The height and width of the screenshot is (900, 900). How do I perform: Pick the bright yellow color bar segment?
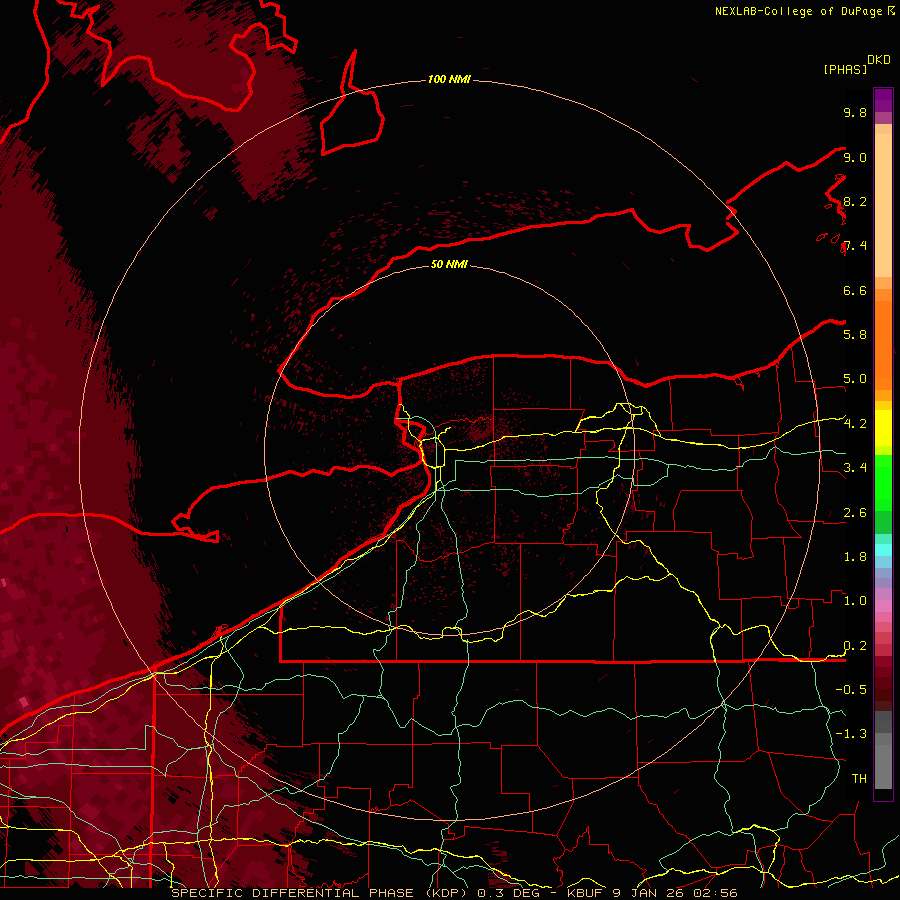883,428
